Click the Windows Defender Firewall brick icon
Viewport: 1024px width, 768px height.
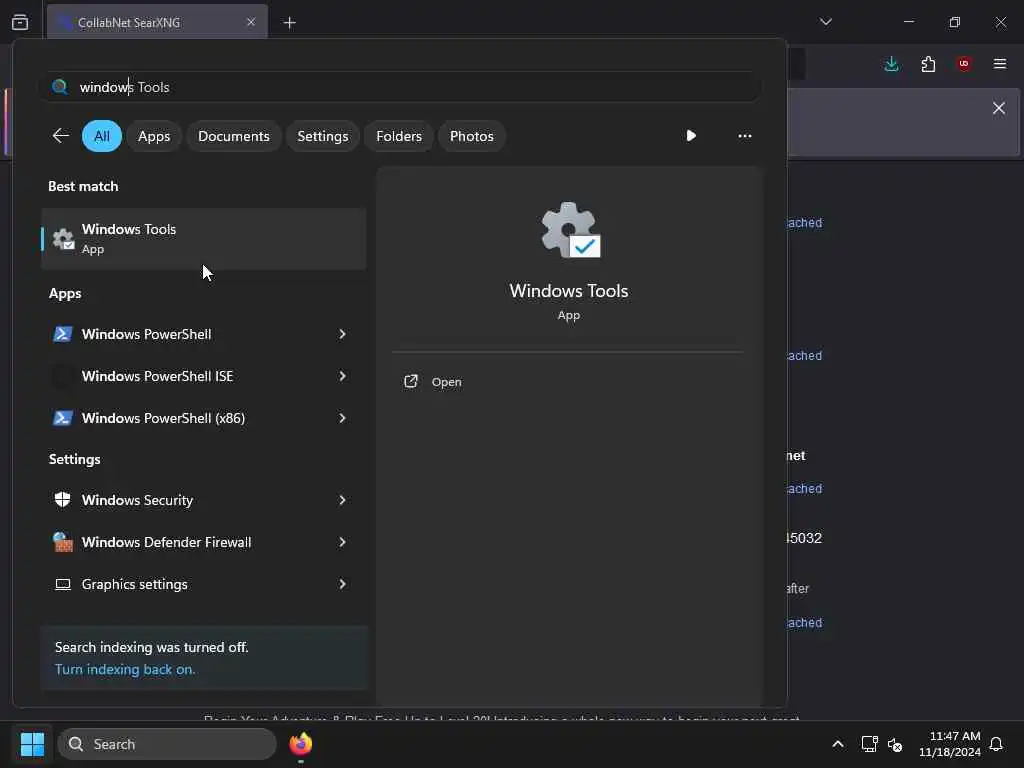click(x=63, y=542)
